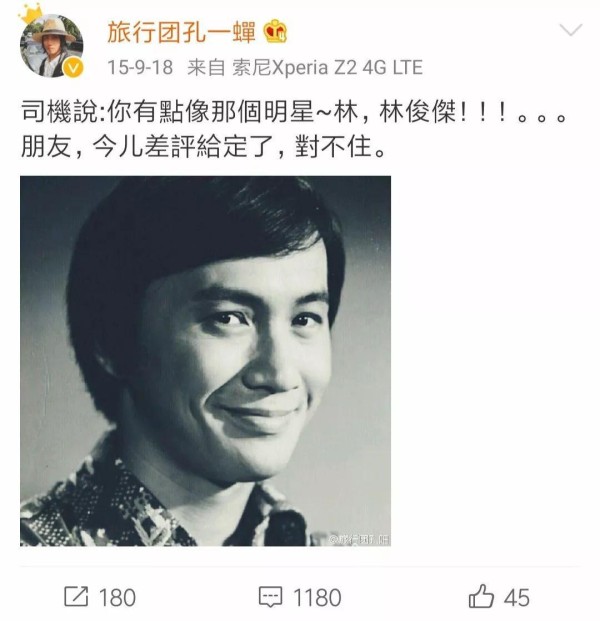This screenshot has height=621, width=600.
Task: Enlarge the black-and-white portrait photo
Action: (x=205, y=361)
